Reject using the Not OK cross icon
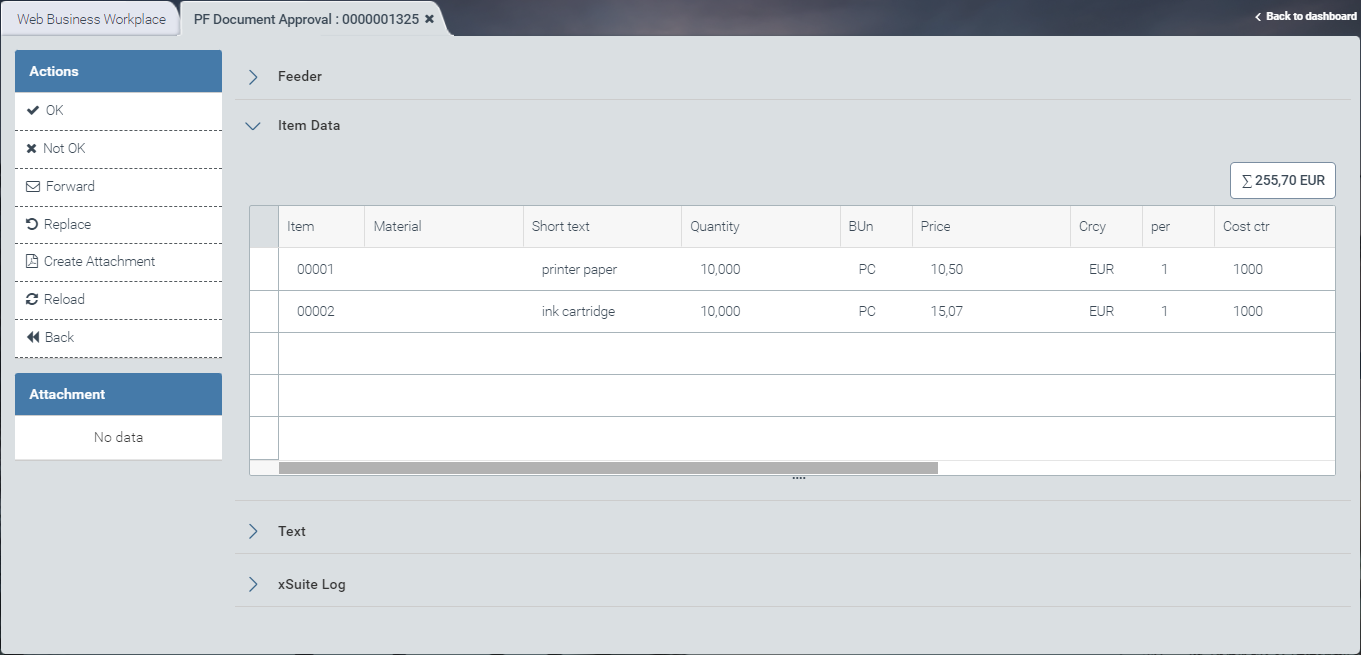Screen dimensions: 1361x655 pos(34,148)
